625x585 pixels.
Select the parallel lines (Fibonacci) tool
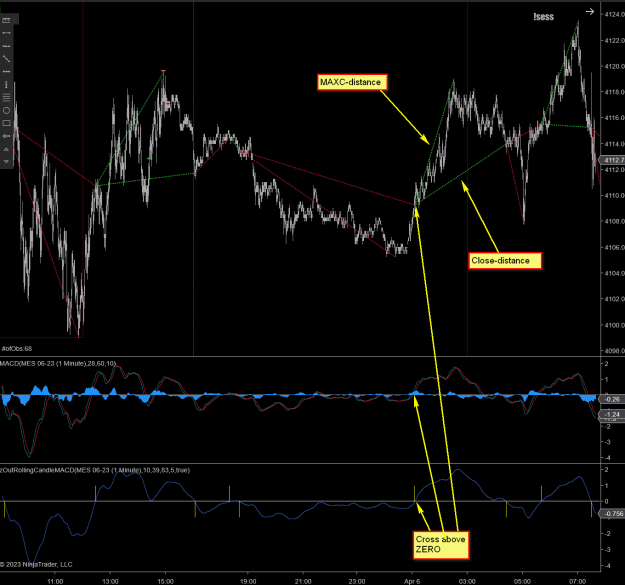pyautogui.click(x=6, y=98)
